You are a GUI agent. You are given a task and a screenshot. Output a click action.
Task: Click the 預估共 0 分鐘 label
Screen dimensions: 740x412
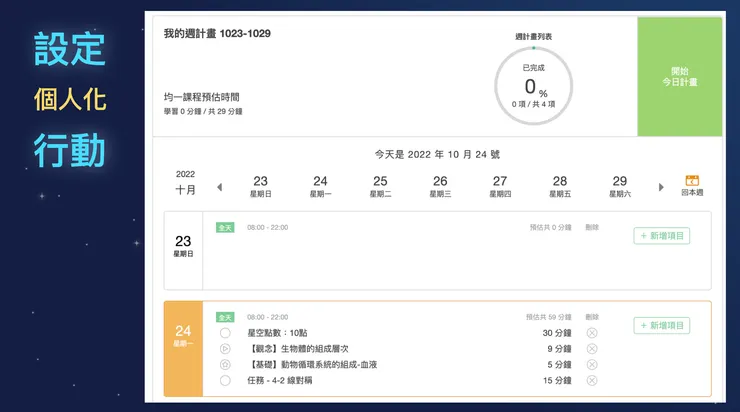coord(550,227)
